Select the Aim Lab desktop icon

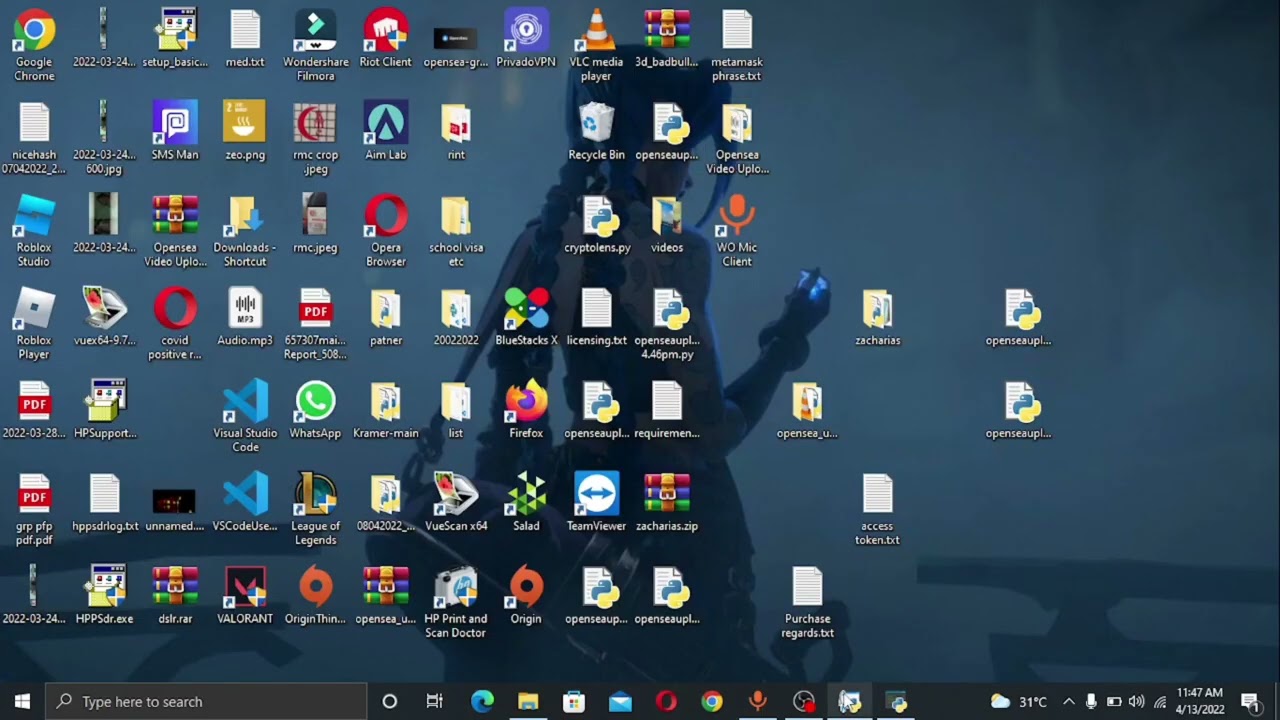pos(386,132)
